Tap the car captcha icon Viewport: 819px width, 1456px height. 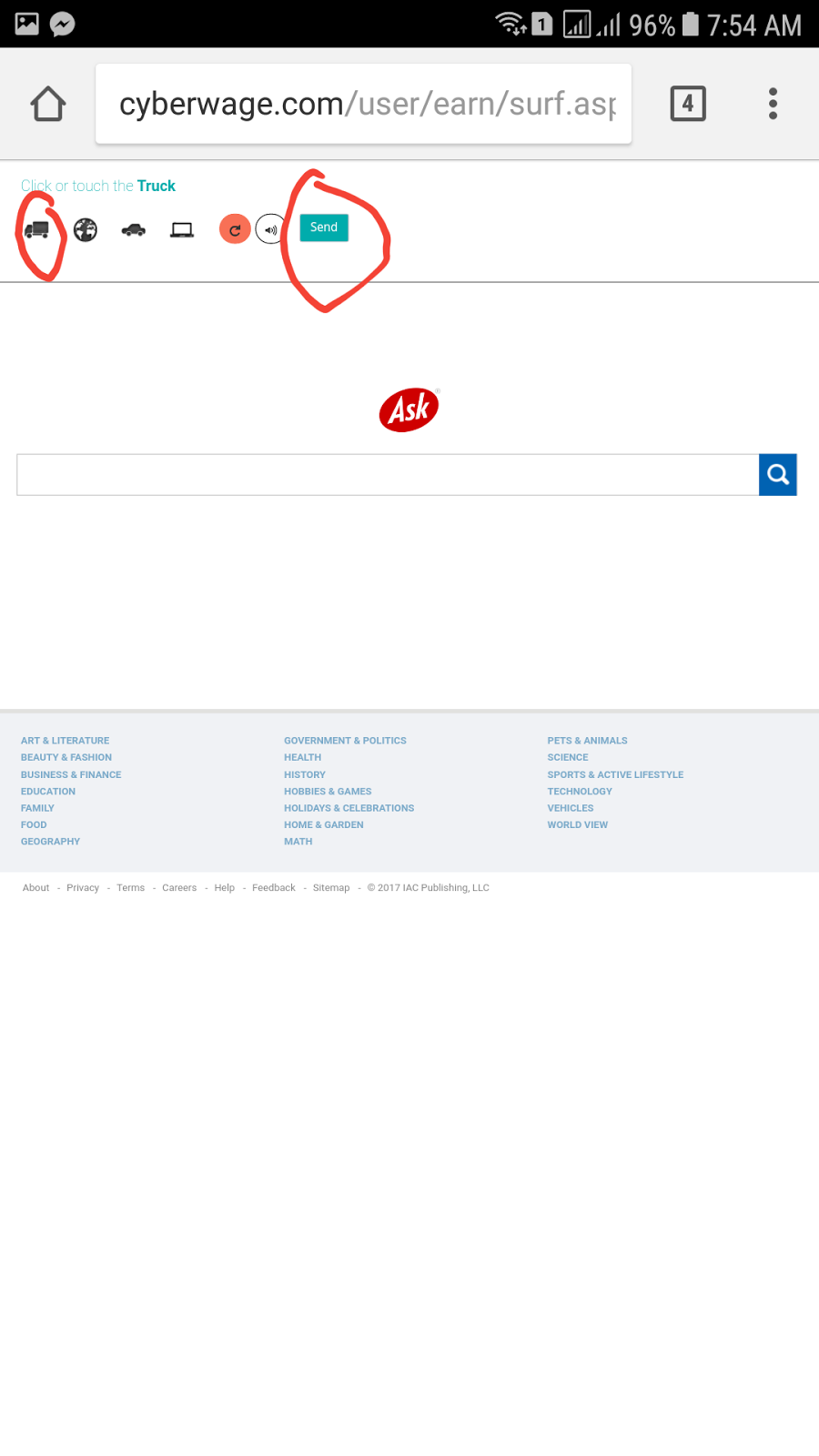point(134,230)
